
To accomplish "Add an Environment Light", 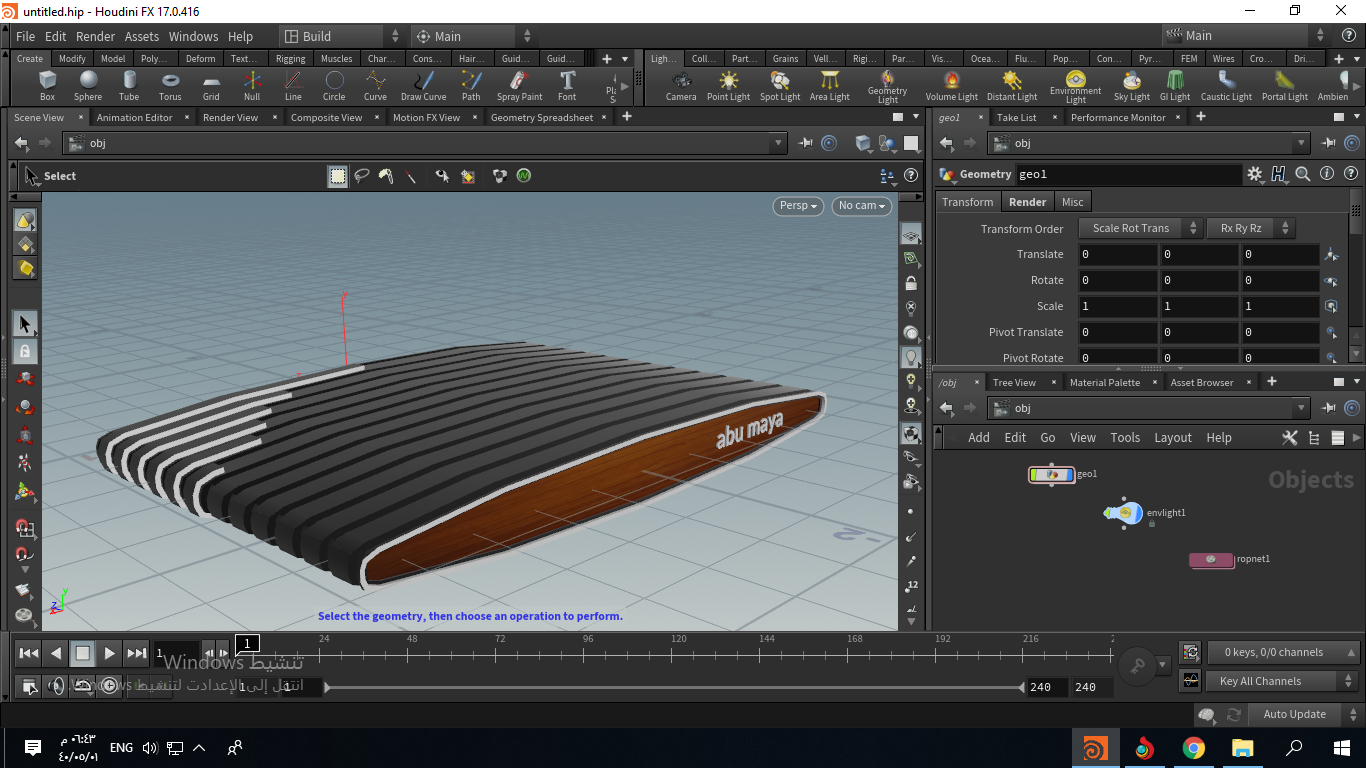I will click(x=1076, y=87).
